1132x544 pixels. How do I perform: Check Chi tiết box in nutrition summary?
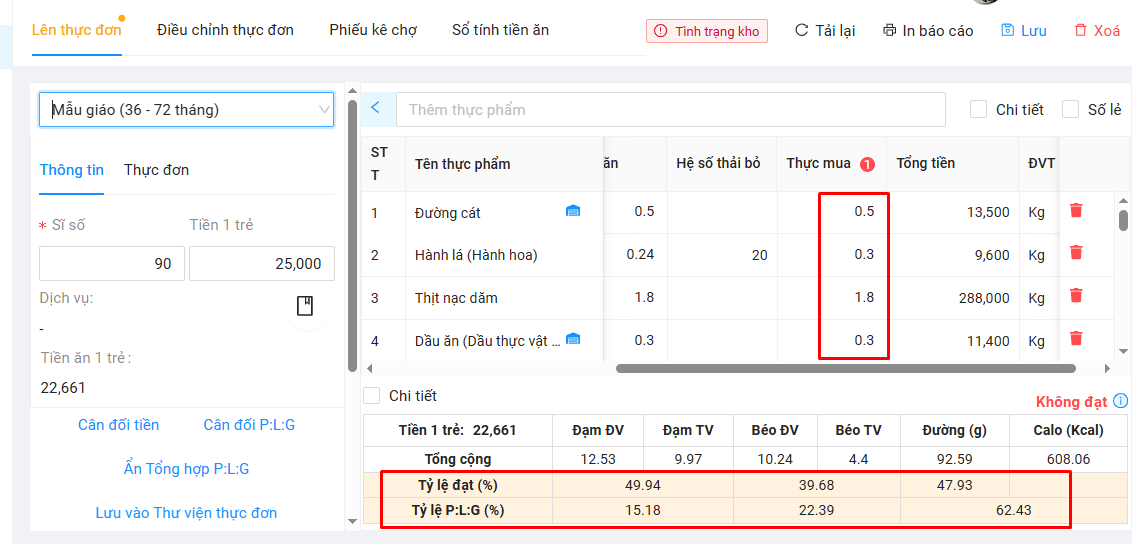[x=372, y=396]
